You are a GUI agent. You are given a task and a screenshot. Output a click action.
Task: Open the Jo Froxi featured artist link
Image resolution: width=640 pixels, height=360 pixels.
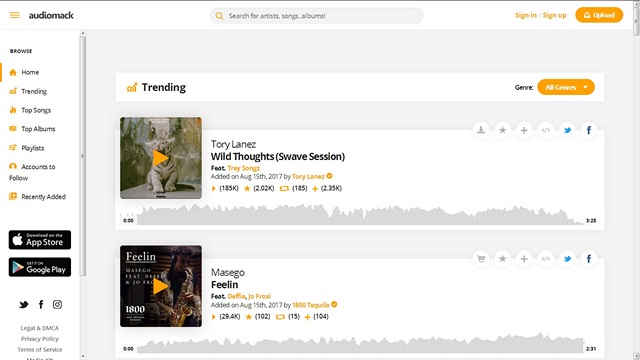259,296
